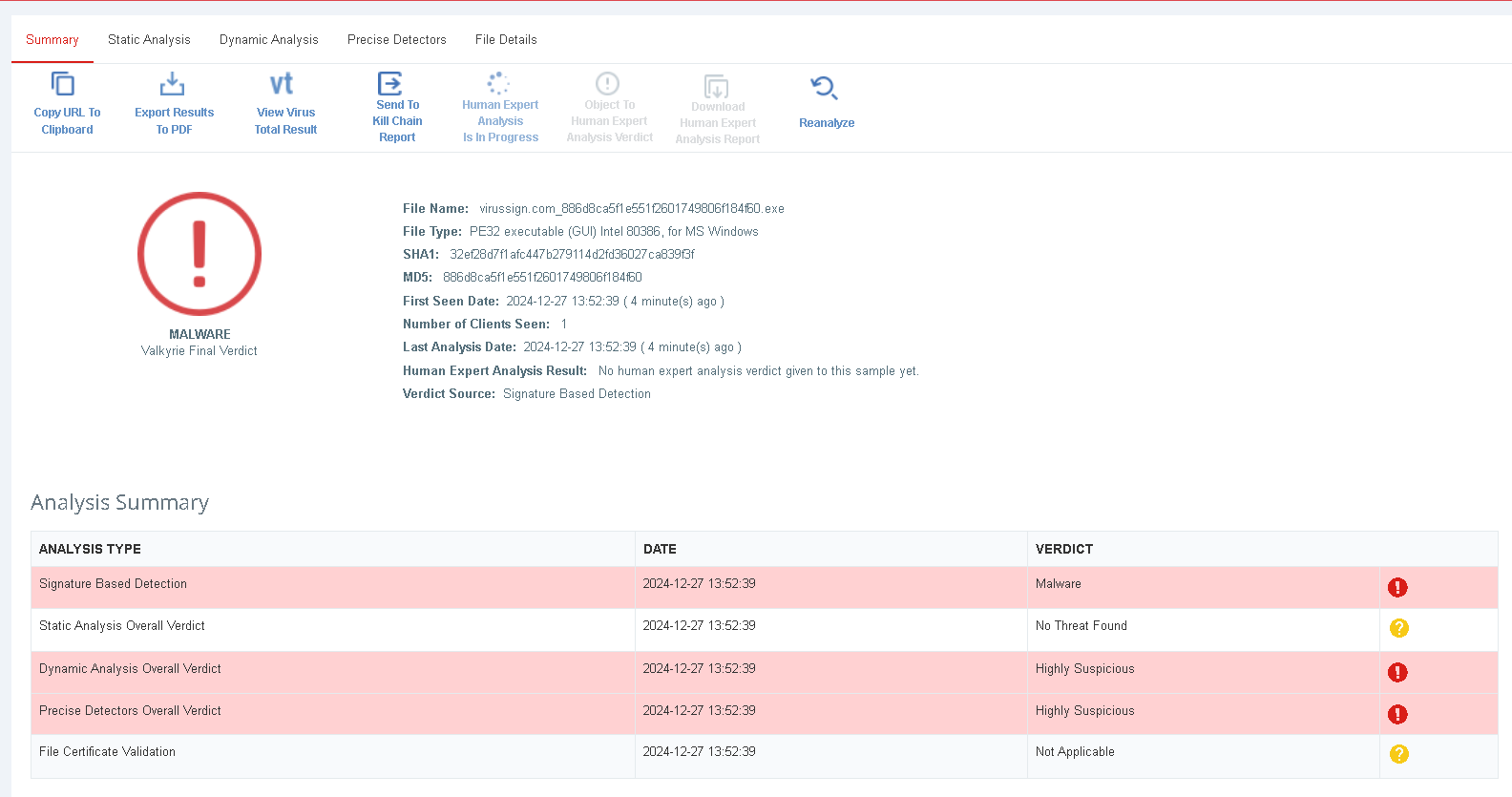This screenshot has height=797, width=1512.
Task: Click the Human Expert Analysis progress spinner
Action: click(498, 83)
